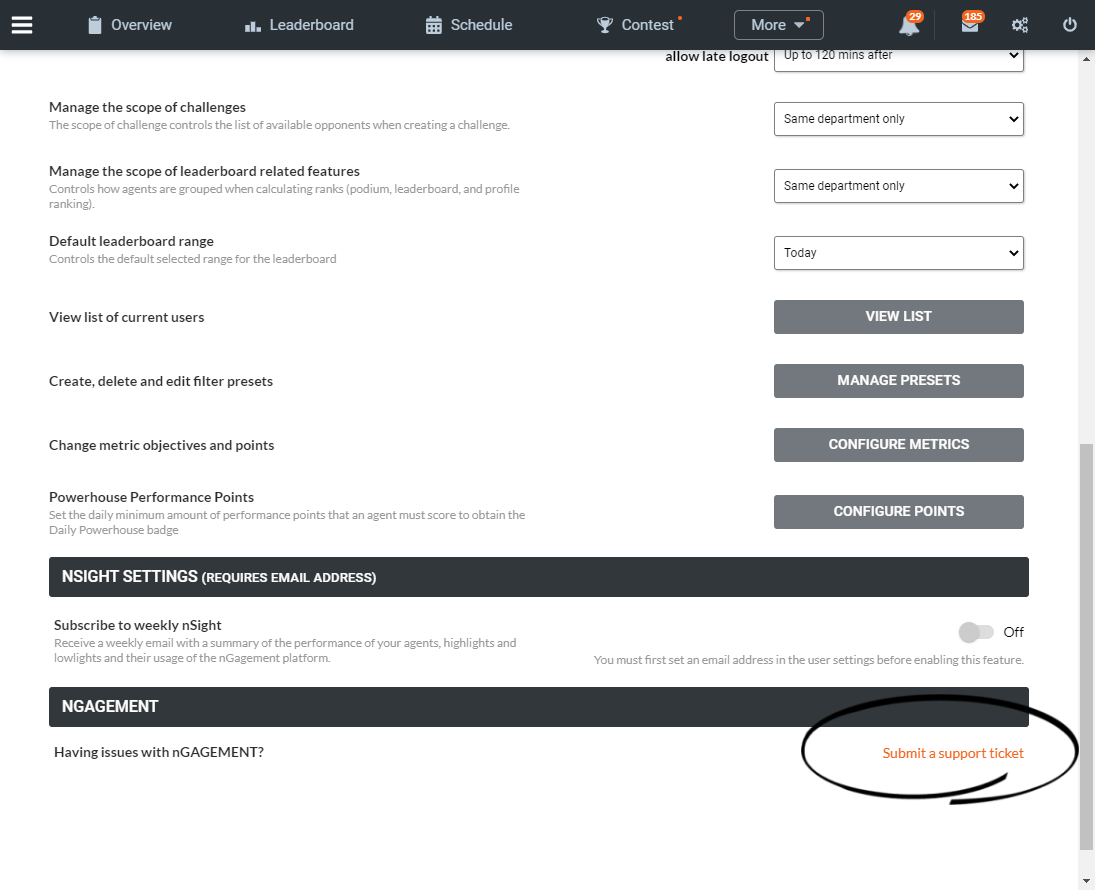
Task: Go to the Leaderboard tab
Action: (x=299, y=25)
